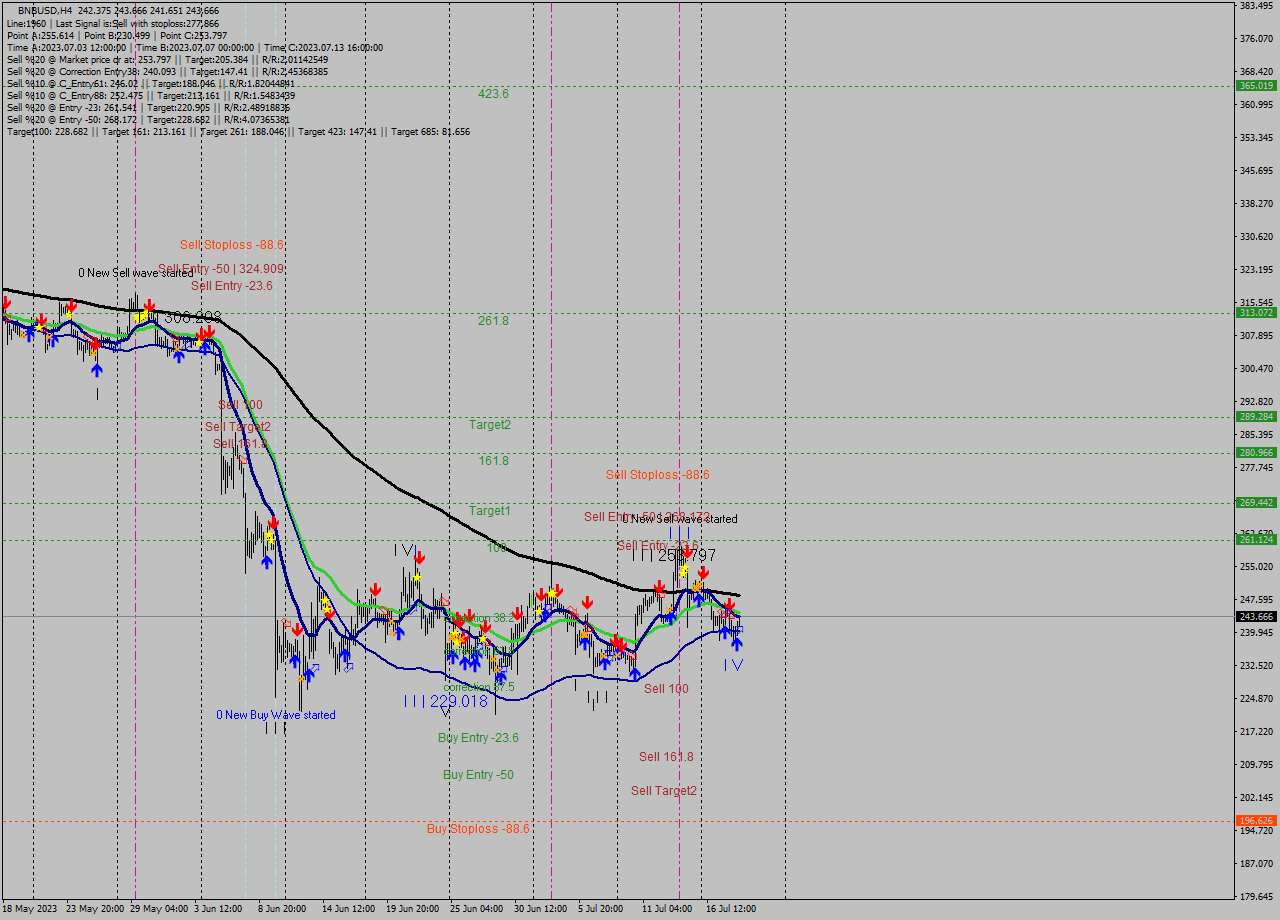Open the "0 New Sell wave started" annotation

680,518
